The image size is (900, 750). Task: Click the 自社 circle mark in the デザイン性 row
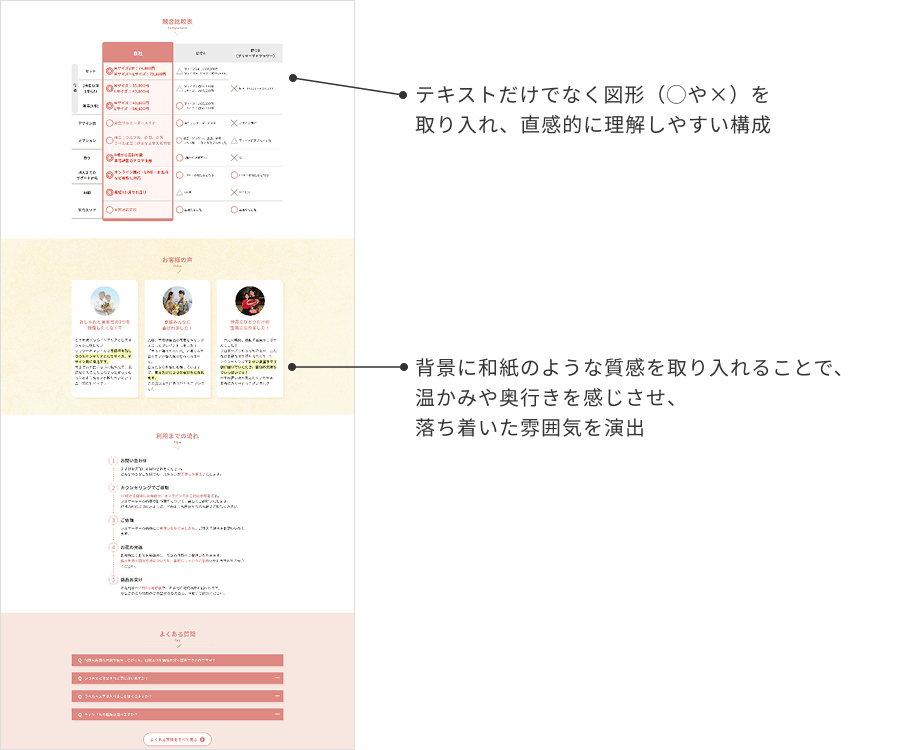pos(110,123)
